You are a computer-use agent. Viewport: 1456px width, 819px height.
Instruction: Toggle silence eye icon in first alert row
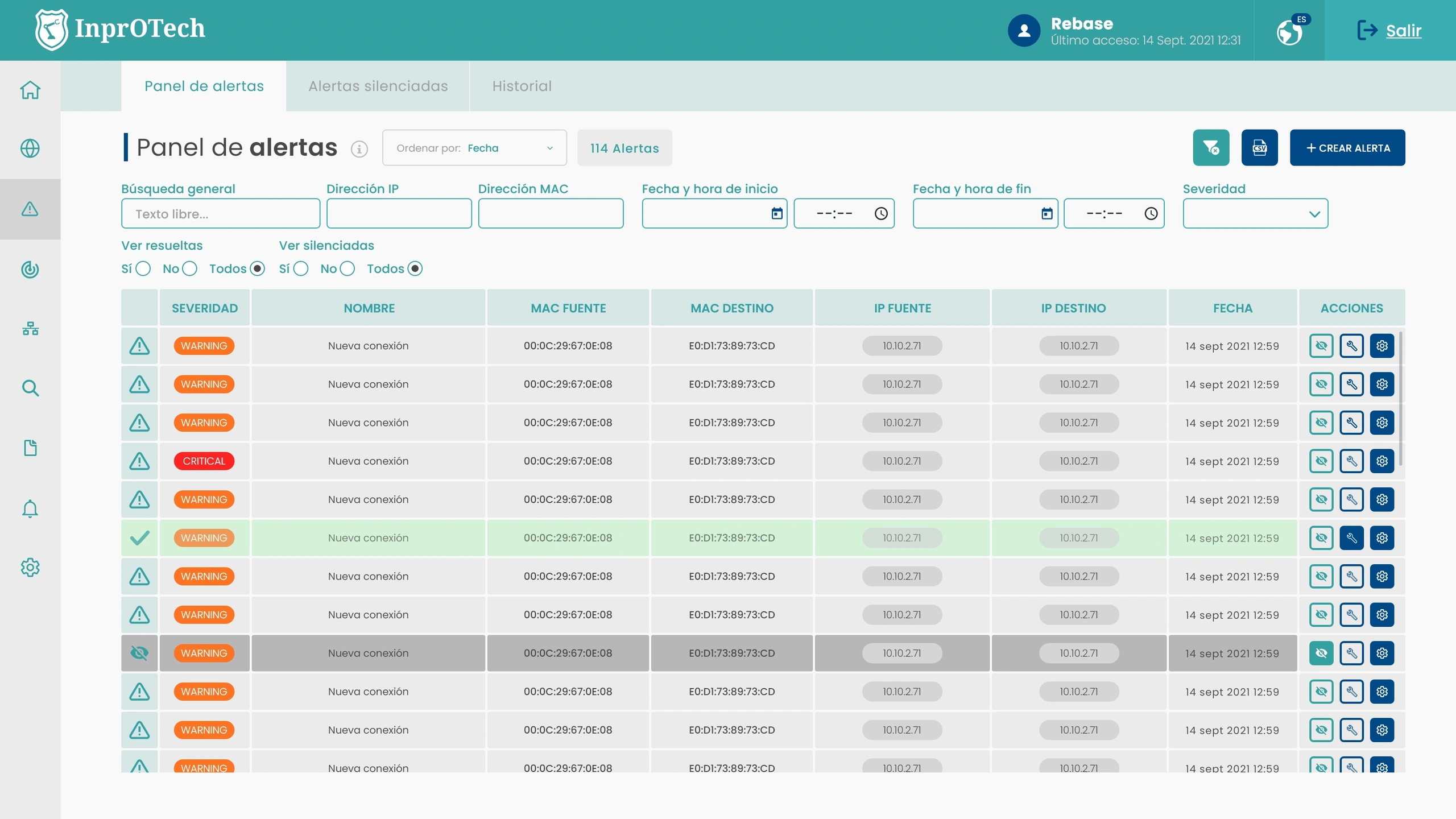[1321, 346]
